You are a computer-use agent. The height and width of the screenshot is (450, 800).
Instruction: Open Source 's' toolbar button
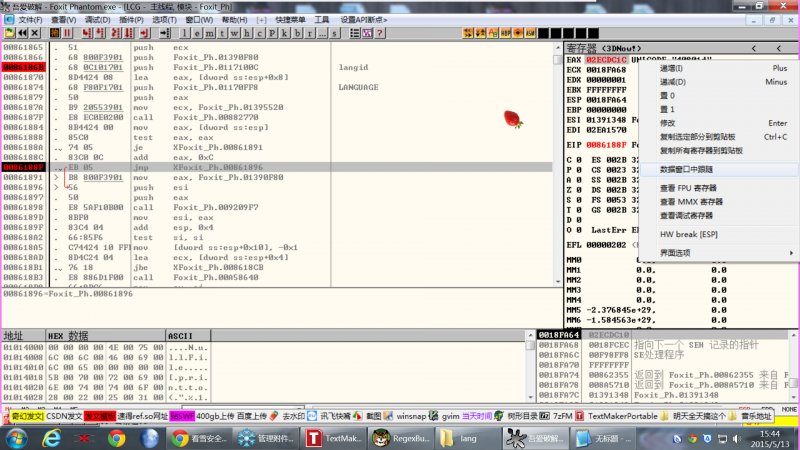pyautogui.click(x=335, y=33)
